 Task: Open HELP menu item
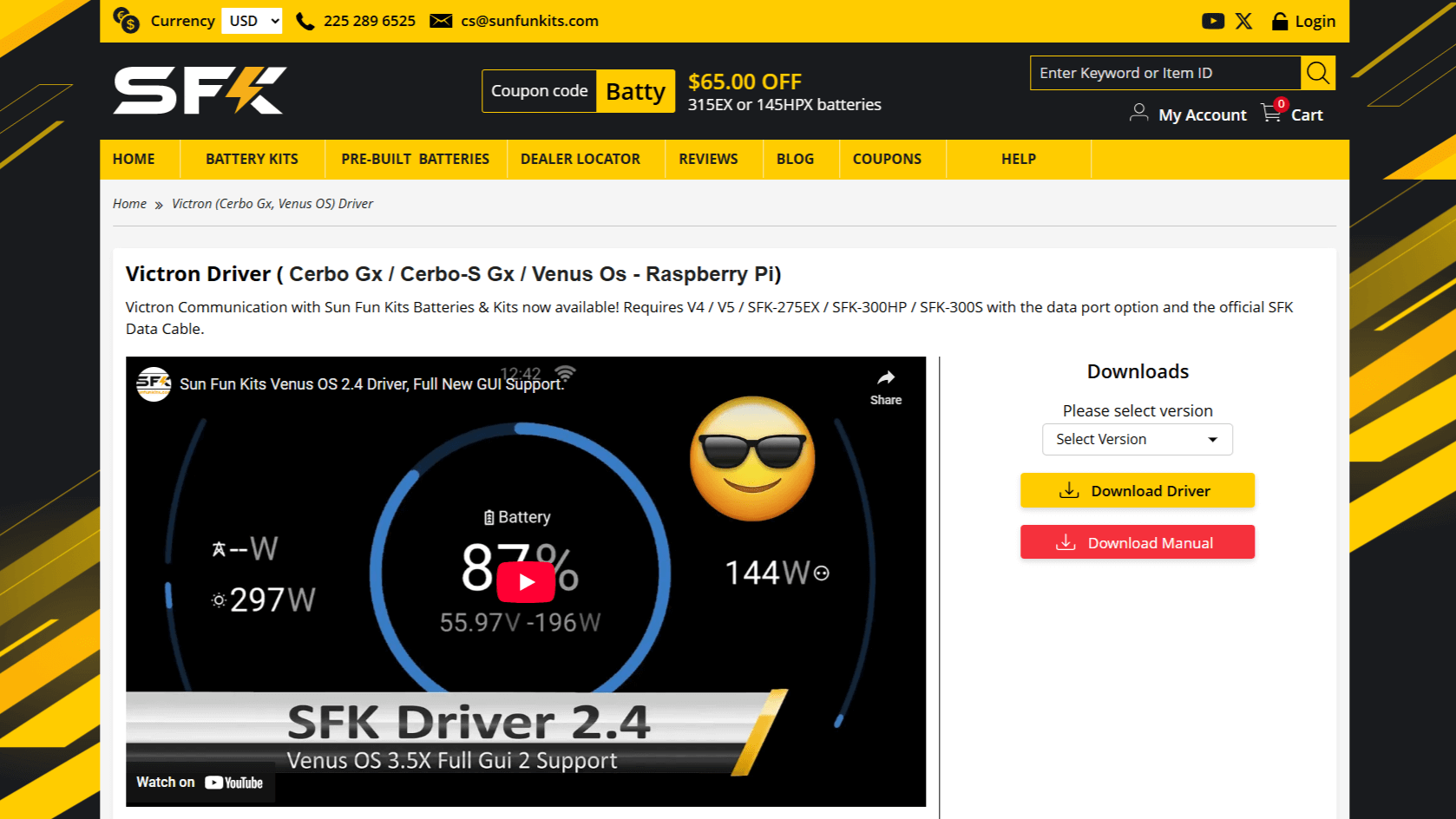(x=1019, y=159)
